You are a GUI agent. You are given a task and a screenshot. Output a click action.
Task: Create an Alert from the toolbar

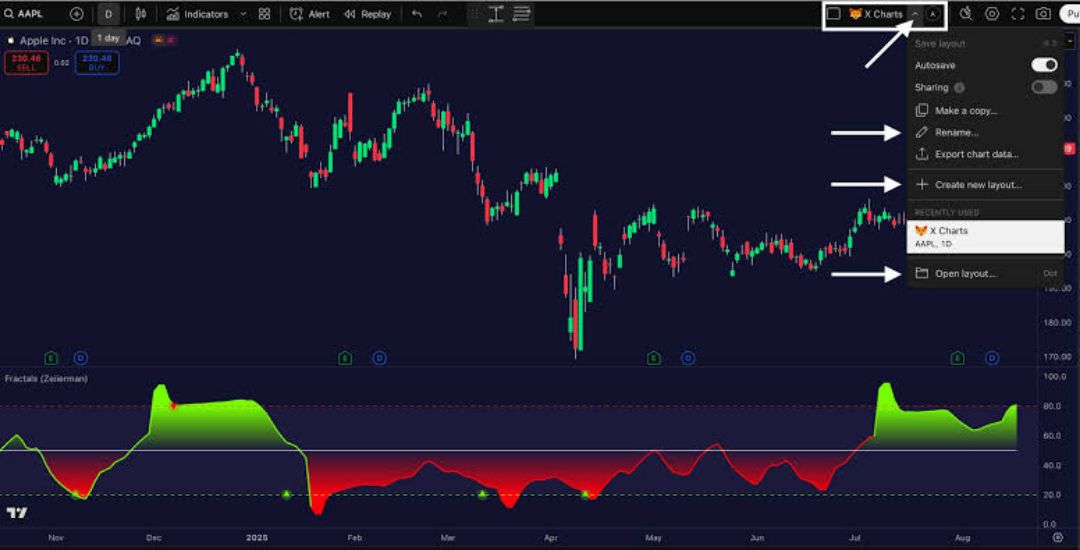coord(310,14)
